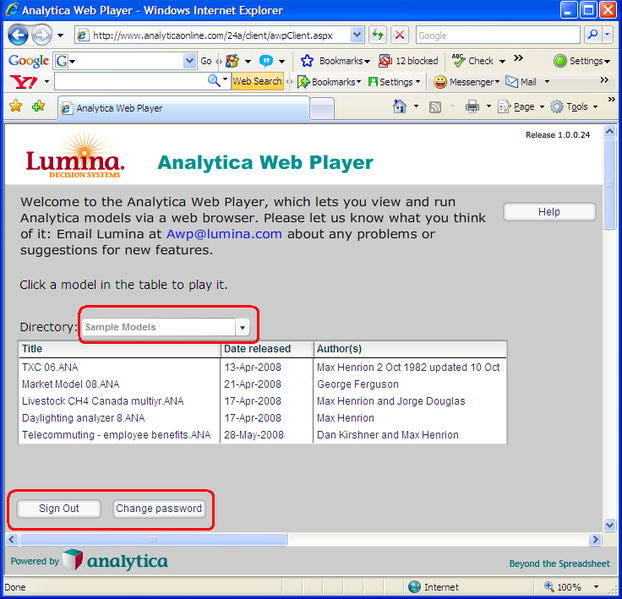Viewport: 622px width, 599px height.
Task: Click the Beyond the Spreadsheet text
Action: coord(559,564)
